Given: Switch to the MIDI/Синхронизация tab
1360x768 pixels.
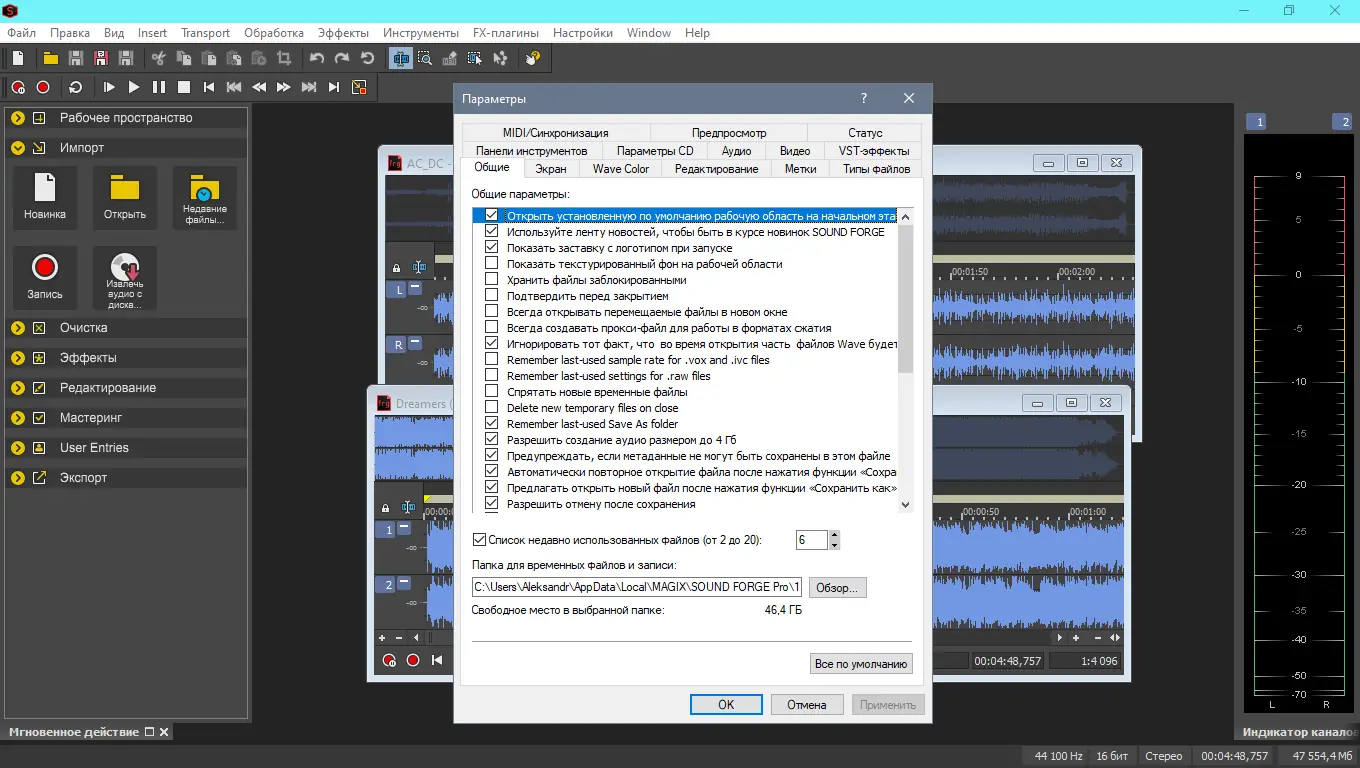Looking at the screenshot, I should 555,133.
